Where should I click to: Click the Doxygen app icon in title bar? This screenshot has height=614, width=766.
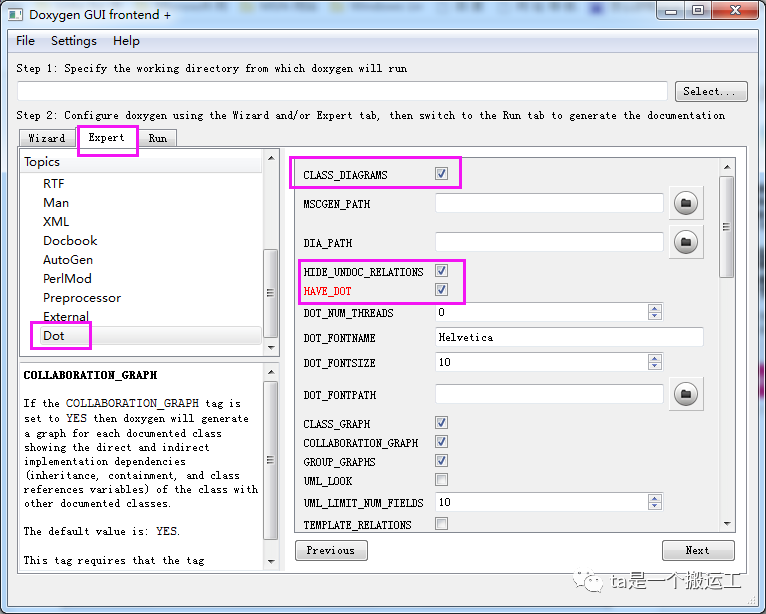click(x=15, y=14)
